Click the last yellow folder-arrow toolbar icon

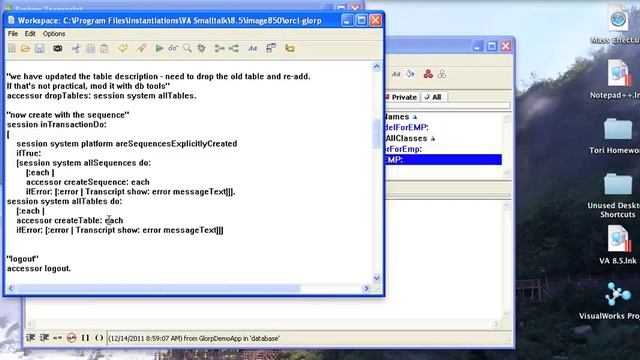pos(290,49)
